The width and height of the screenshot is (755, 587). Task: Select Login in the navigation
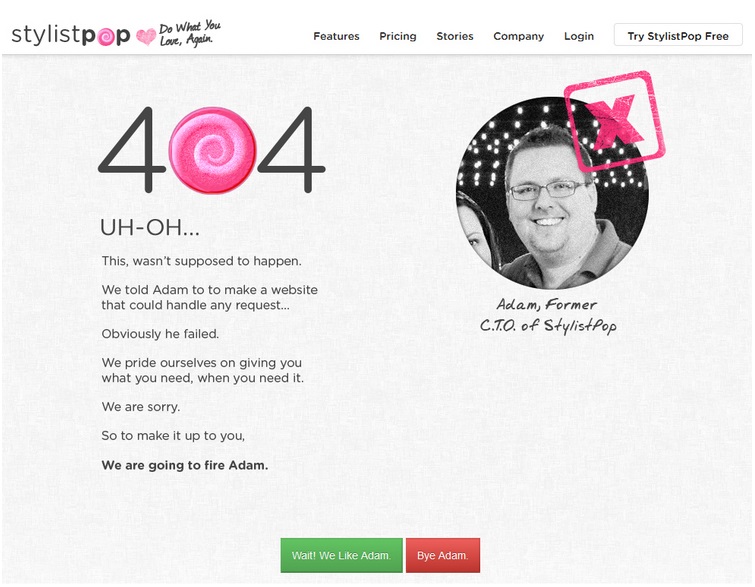[579, 37]
